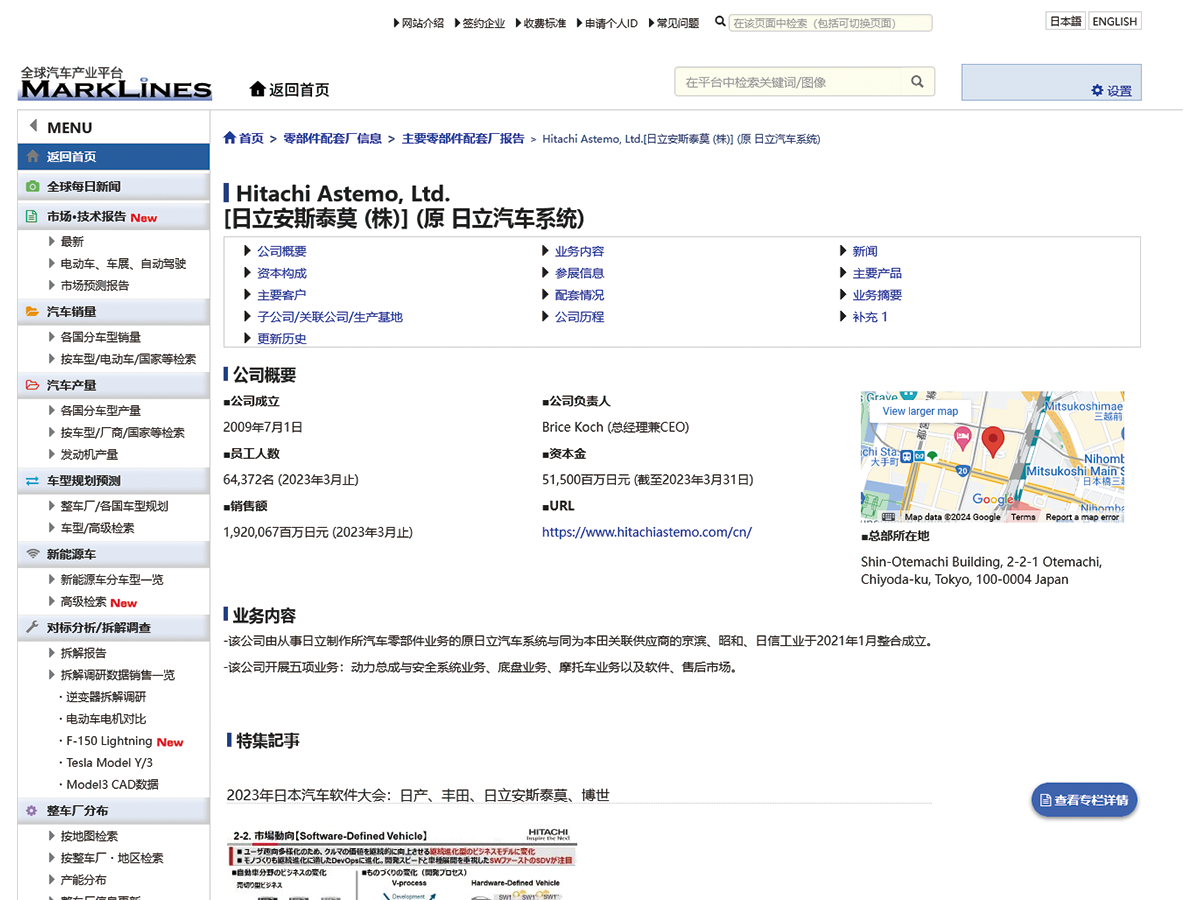Jump to 子公司/关联公司/生产基地 section

click(x=330, y=317)
